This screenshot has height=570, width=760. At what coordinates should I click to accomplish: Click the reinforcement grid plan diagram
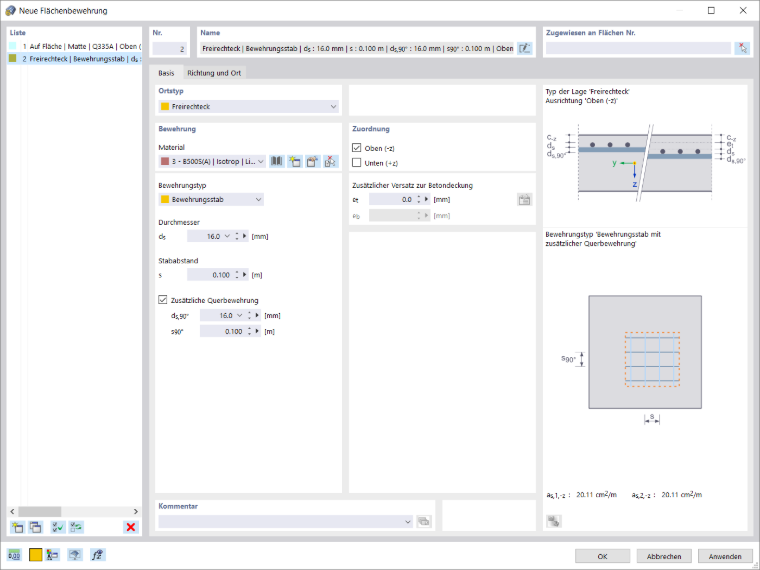[x=645, y=352]
